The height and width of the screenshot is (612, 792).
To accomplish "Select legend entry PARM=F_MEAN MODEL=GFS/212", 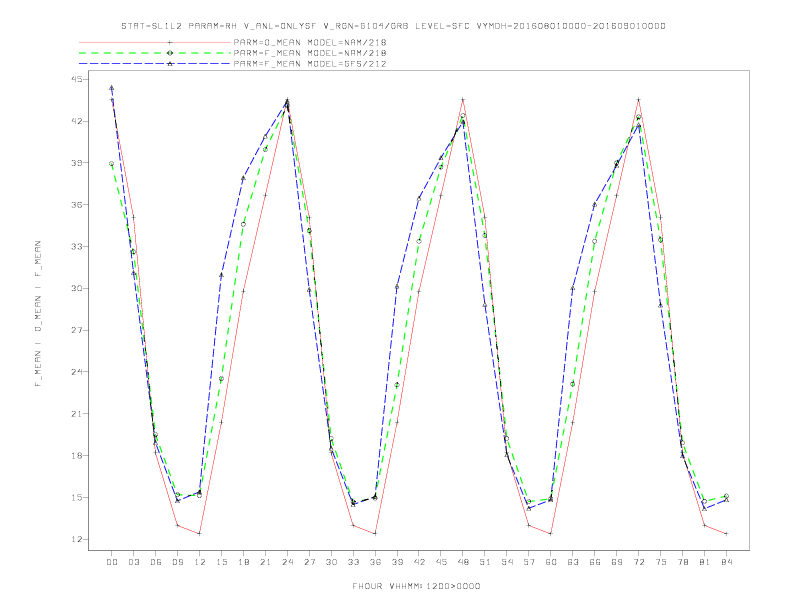I will tap(310, 64).
